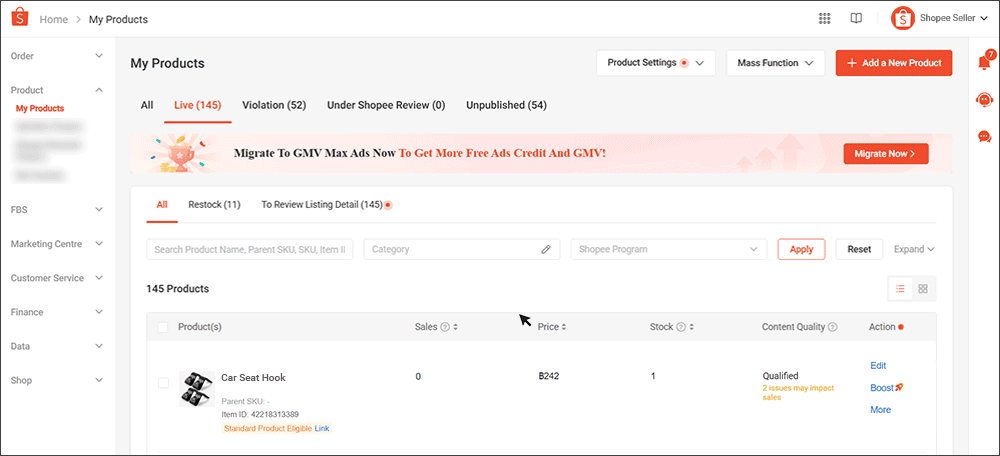Click the Content Quality help icon
This screenshot has height=456, width=1000.
click(x=832, y=327)
